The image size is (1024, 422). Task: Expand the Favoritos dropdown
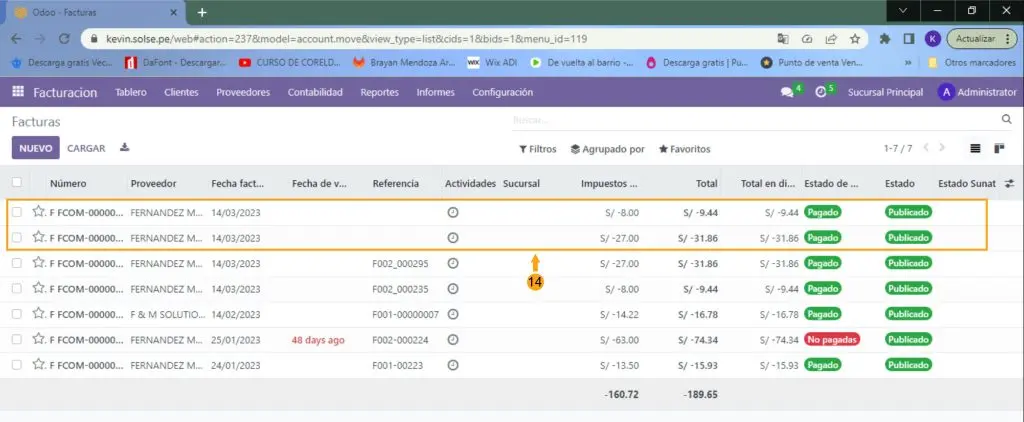click(684, 149)
